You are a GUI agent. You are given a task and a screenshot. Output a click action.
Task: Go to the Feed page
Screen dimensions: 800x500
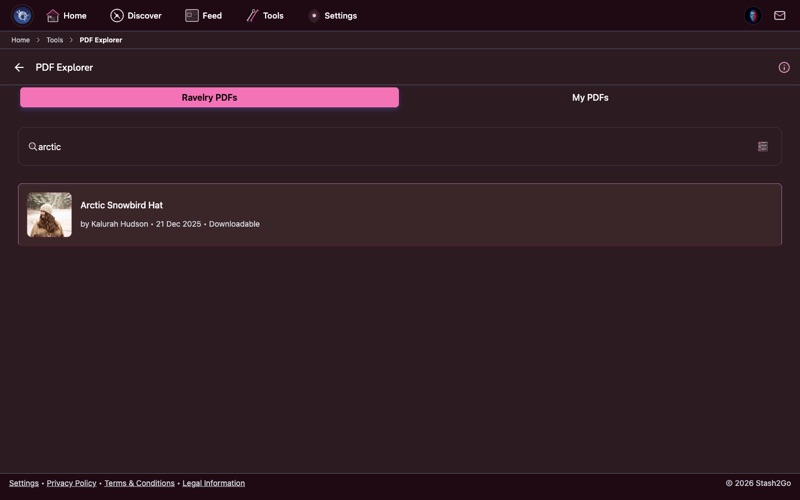203,16
